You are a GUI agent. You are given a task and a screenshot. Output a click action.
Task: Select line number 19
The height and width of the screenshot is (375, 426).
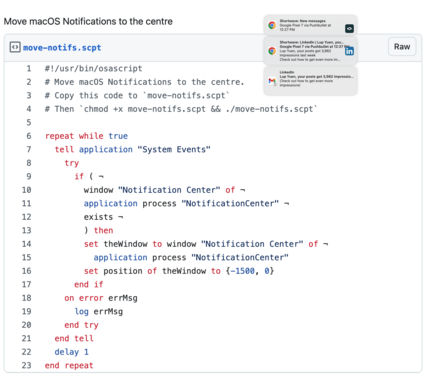tap(27, 311)
